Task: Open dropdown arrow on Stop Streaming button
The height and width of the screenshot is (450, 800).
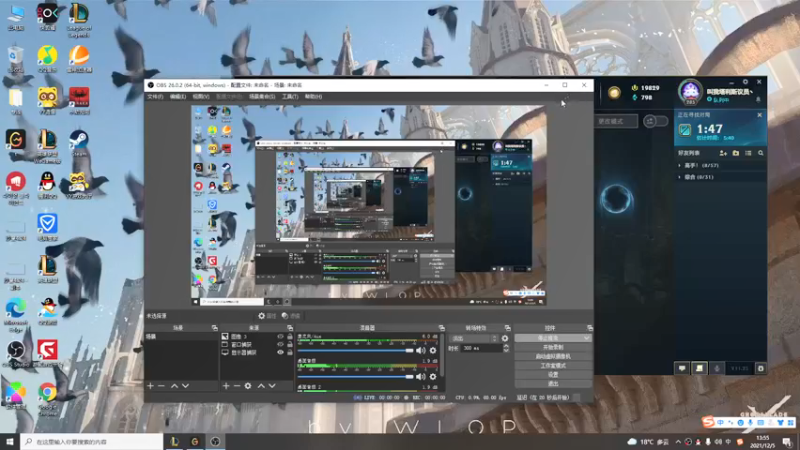Action: click(587, 338)
